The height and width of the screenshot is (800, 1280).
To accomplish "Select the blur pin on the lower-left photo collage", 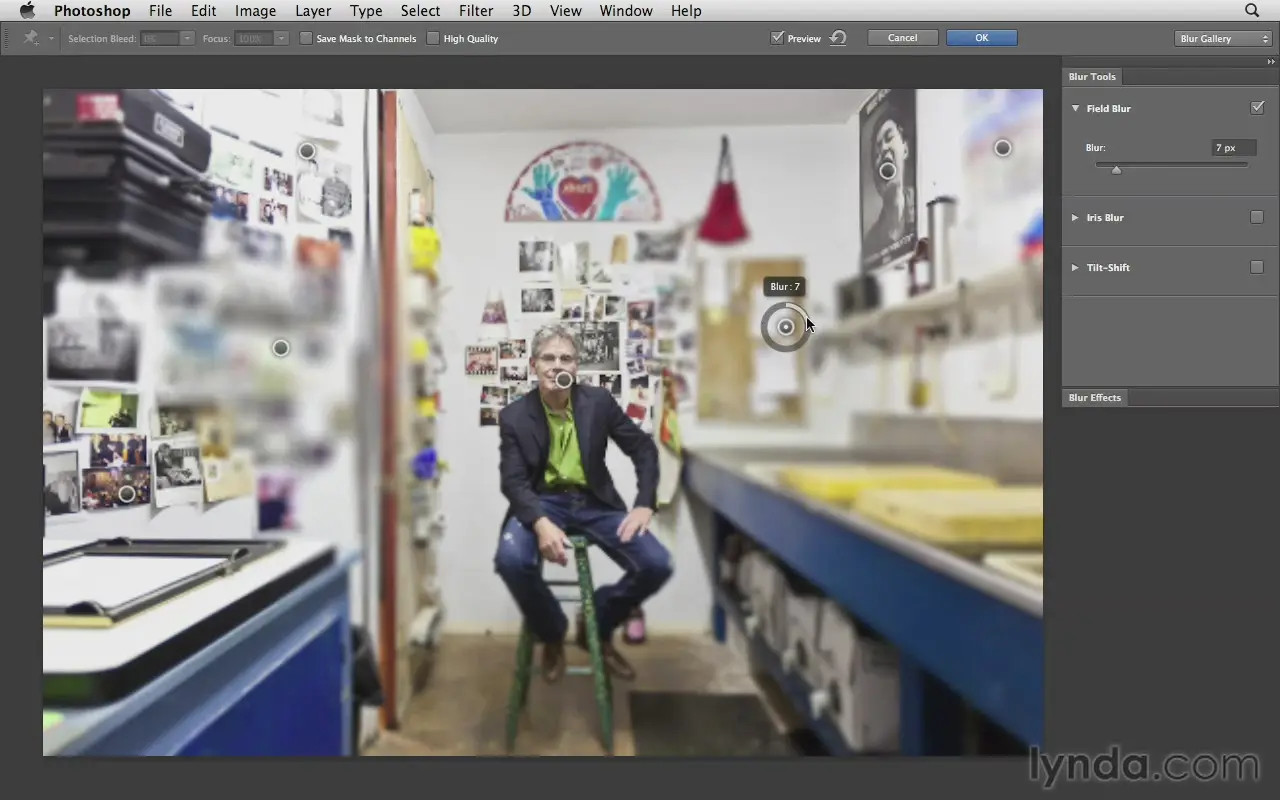I will tap(127, 493).
